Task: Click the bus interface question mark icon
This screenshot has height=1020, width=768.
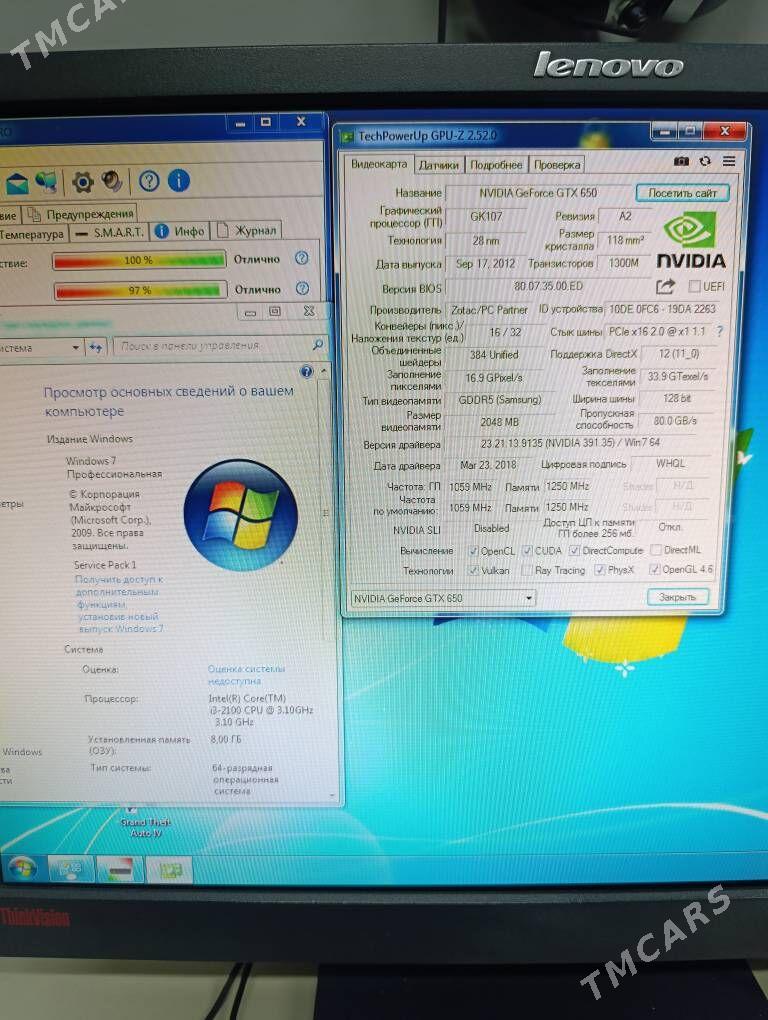Action: click(x=719, y=331)
